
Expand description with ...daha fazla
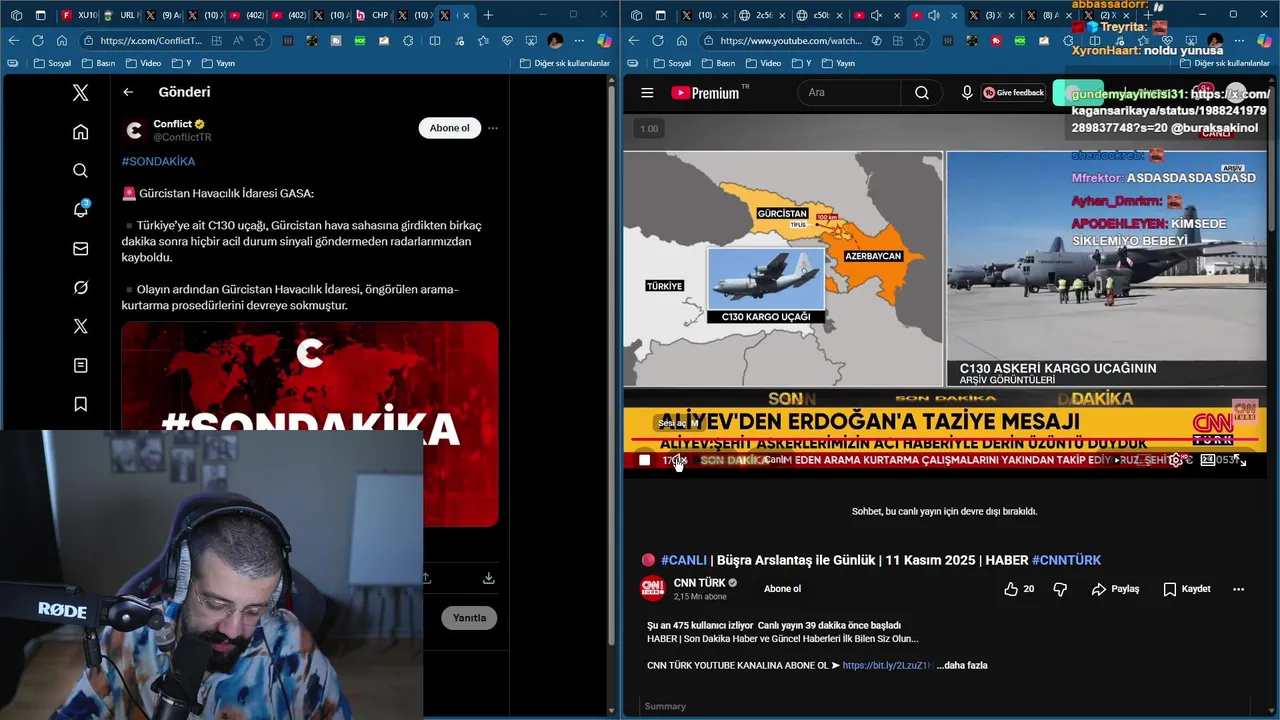pos(962,665)
